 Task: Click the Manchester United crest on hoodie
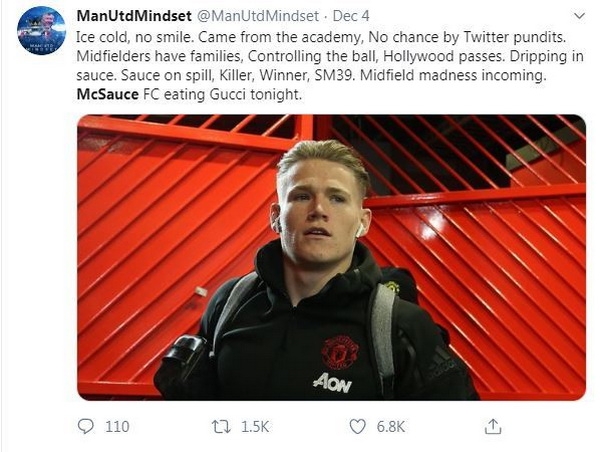pos(339,350)
